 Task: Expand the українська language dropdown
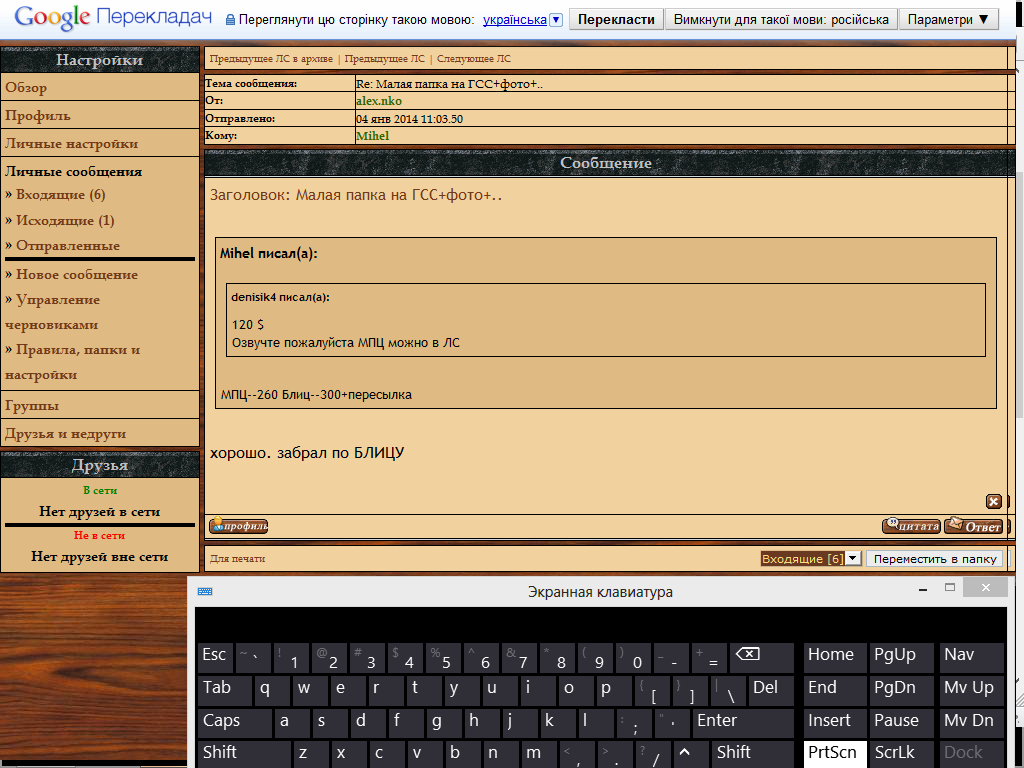pos(556,20)
